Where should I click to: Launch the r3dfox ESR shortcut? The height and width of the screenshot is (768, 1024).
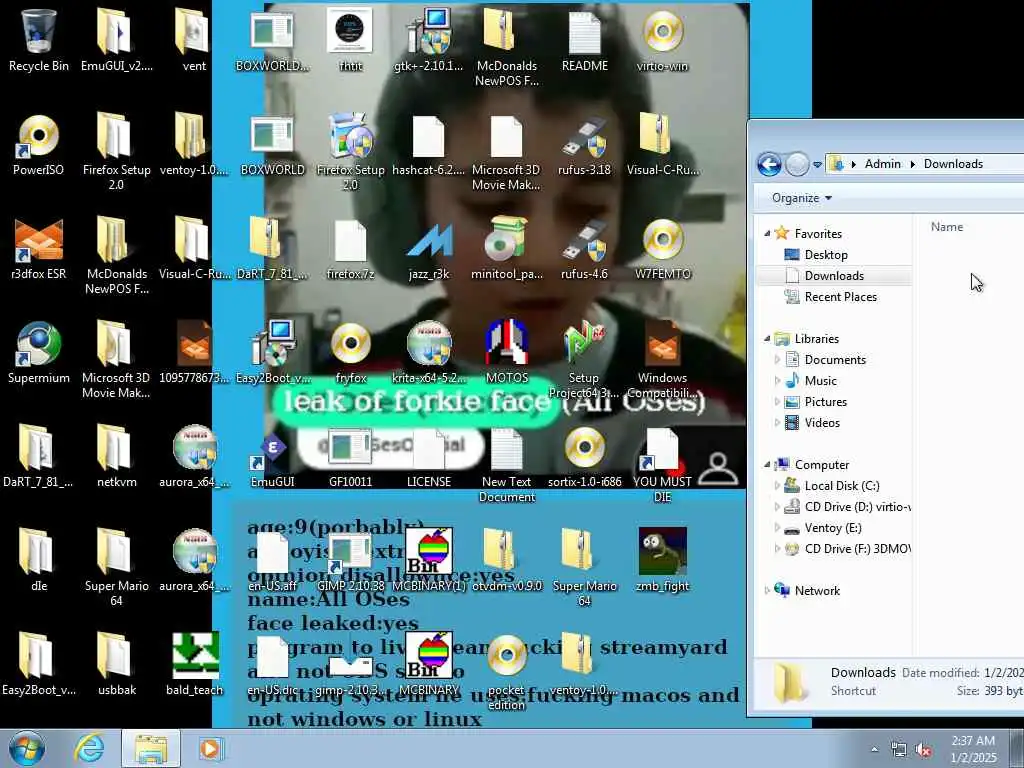[x=39, y=249]
